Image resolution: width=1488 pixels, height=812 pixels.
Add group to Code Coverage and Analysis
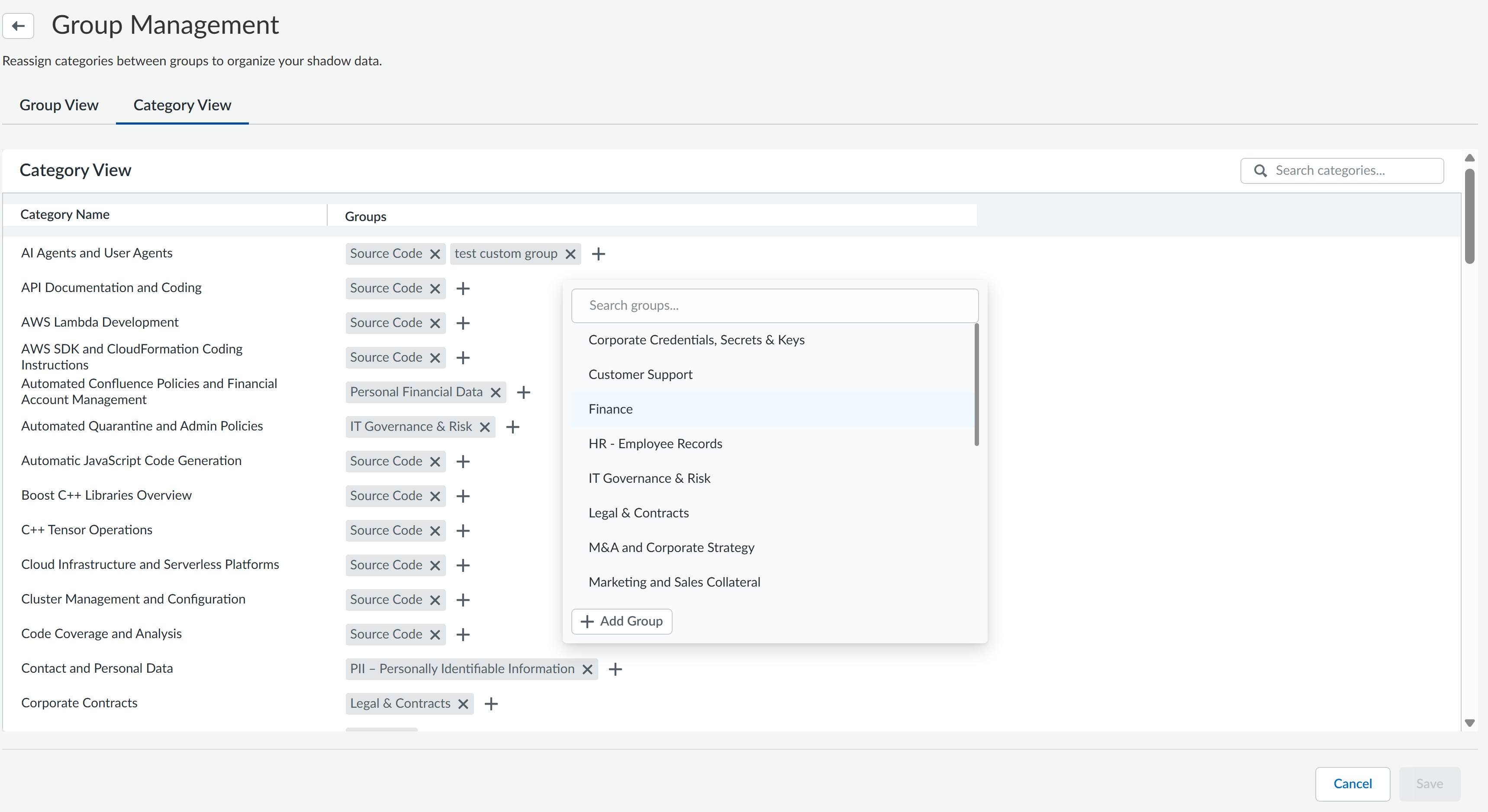(463, 635)
